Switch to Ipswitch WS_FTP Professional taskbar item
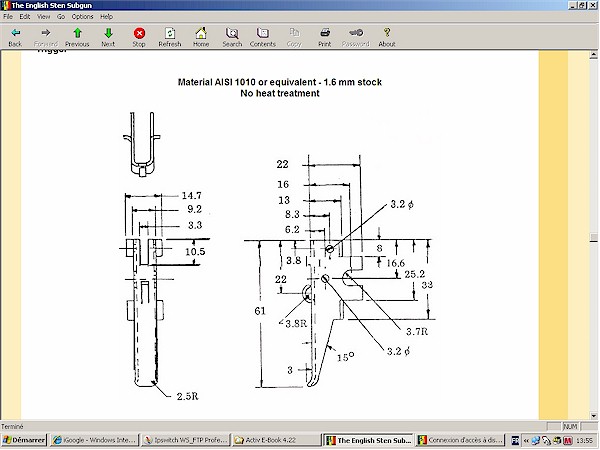This screenshot has height=450, width=600. pos(185,440)
